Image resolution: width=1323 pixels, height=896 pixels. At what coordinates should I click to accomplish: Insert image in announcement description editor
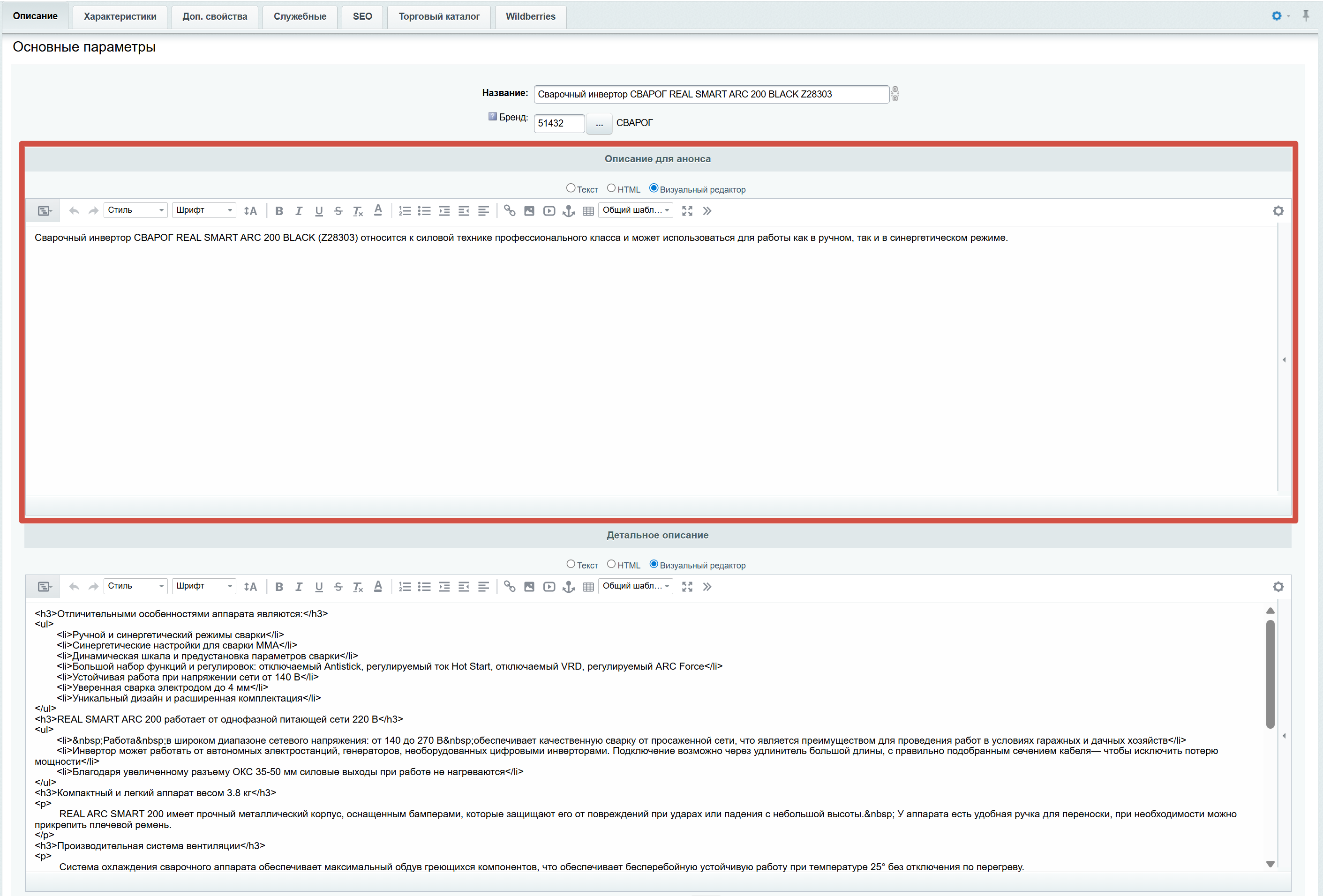[529, 211]
